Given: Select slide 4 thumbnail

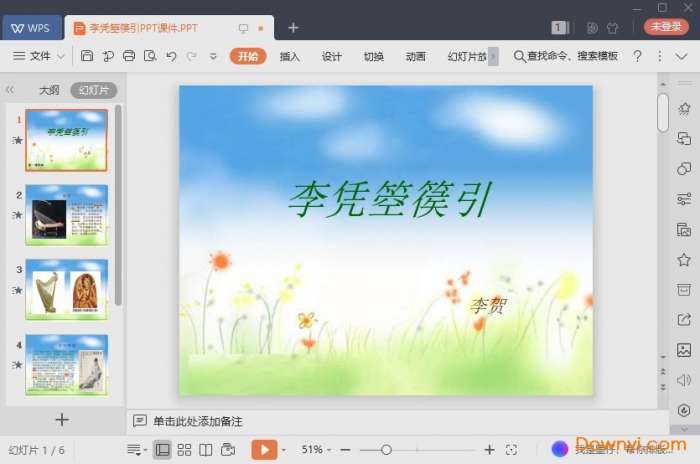Looking at the screenshot, I should 67,364.
